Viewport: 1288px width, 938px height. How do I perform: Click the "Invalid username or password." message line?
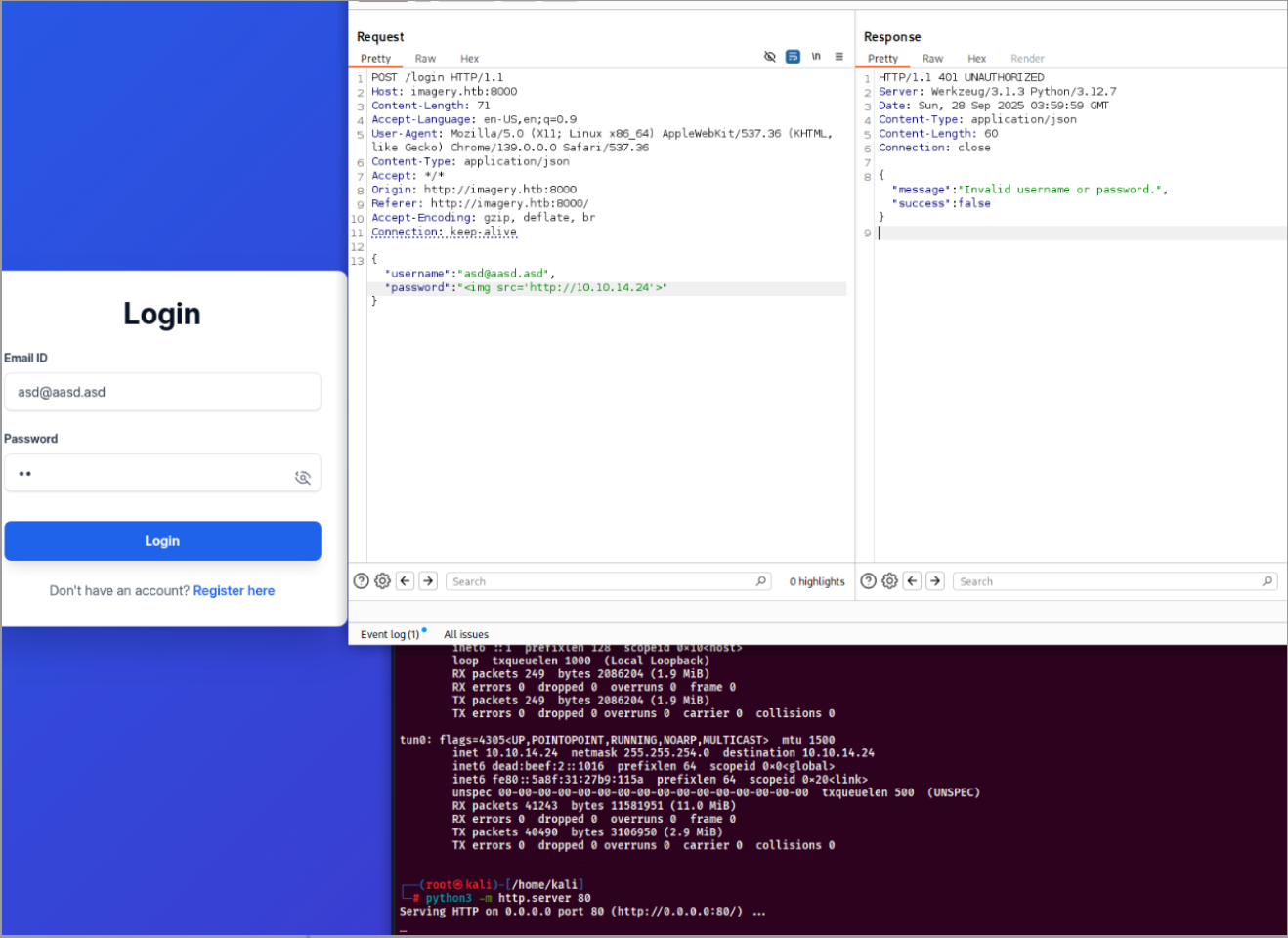coord(1030,190)
